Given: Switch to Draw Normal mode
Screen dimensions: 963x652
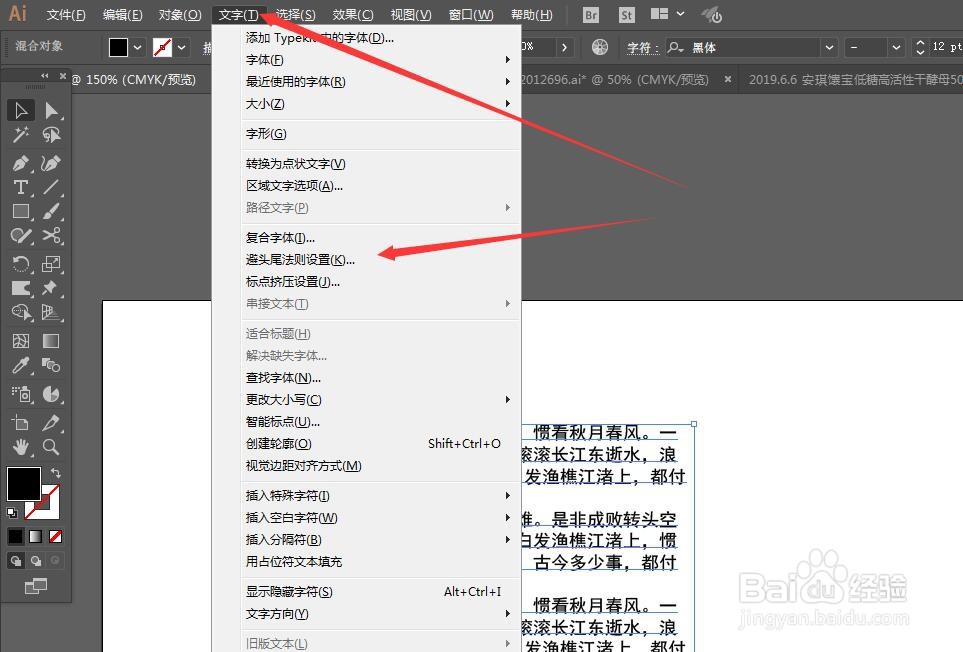Looking at the screenshot, I should pyautogui.click(x=16, y=561).
